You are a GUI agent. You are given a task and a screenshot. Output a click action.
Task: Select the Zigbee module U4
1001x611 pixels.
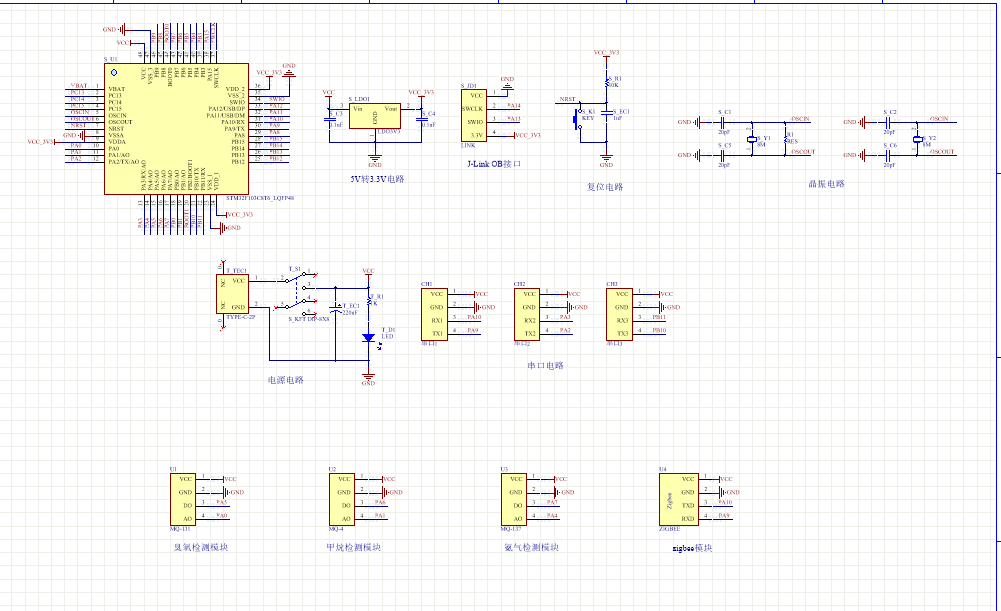tap(674, 498)
